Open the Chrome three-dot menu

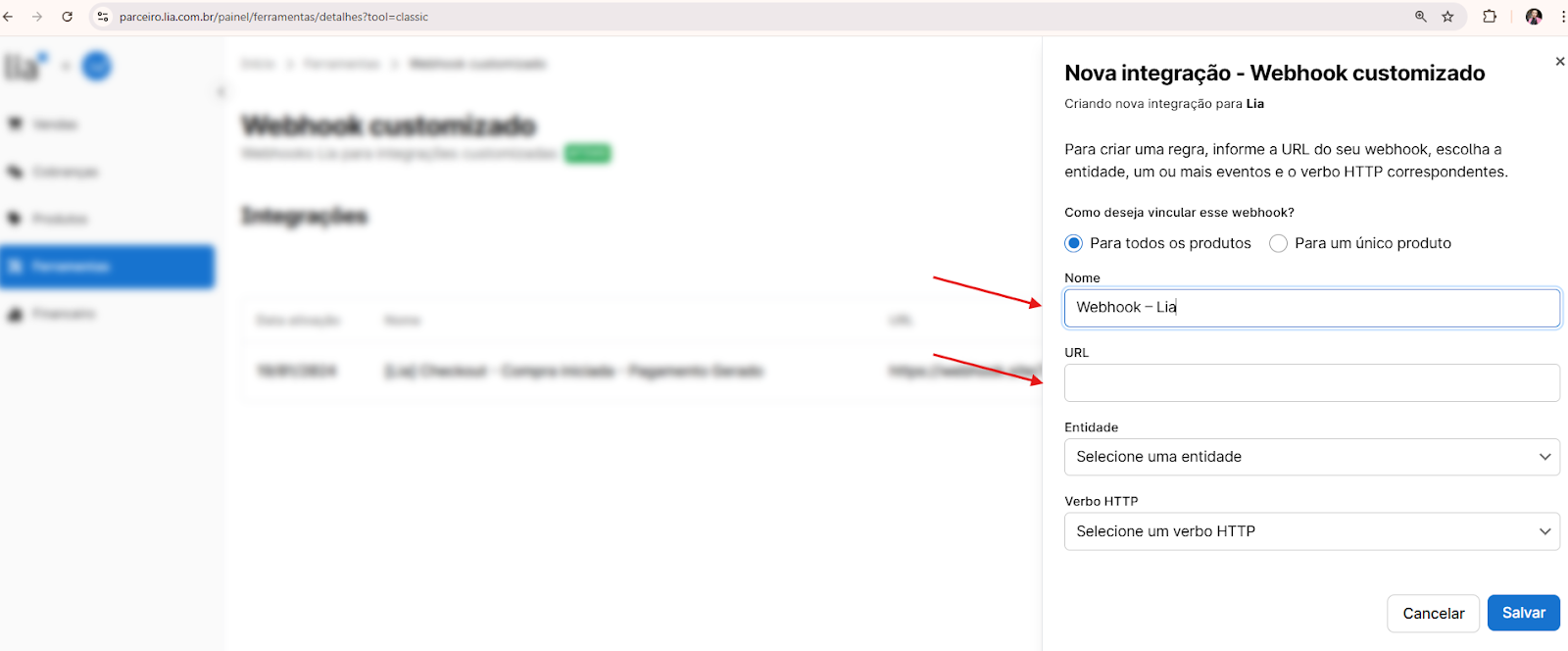[1562, 17]
